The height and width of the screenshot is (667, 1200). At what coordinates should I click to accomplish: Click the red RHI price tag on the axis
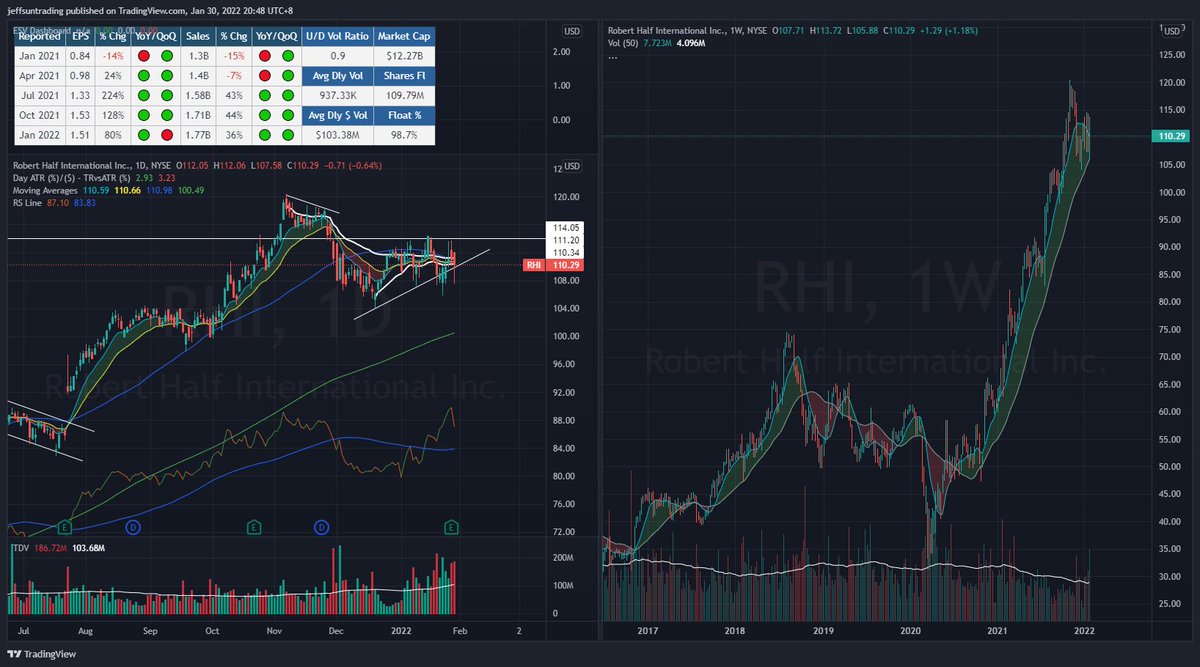(533, 266)
